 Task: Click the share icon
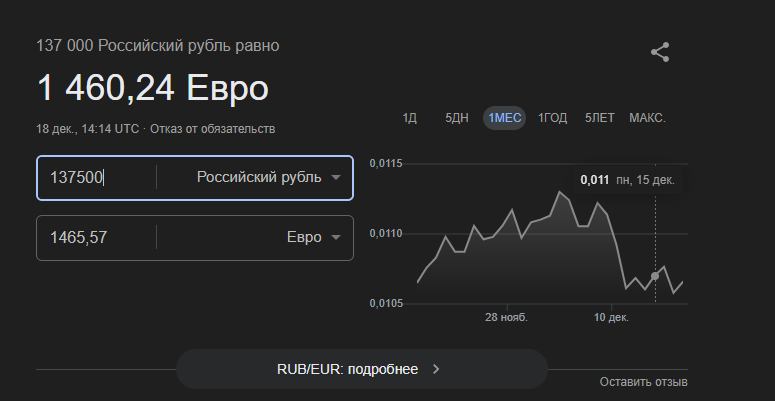point(660,53)
